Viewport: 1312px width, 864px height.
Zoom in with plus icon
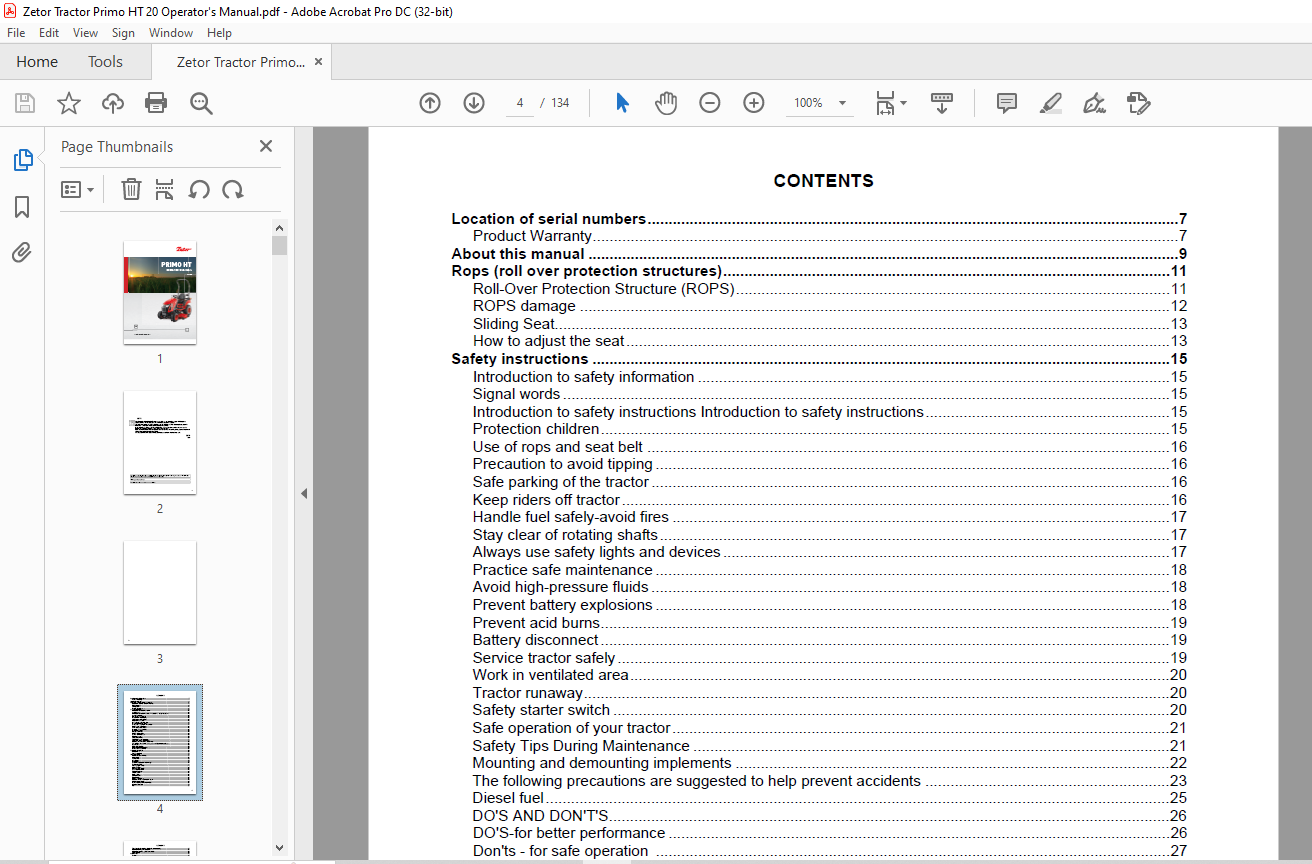pyautogui.click(x=754, y=103)
